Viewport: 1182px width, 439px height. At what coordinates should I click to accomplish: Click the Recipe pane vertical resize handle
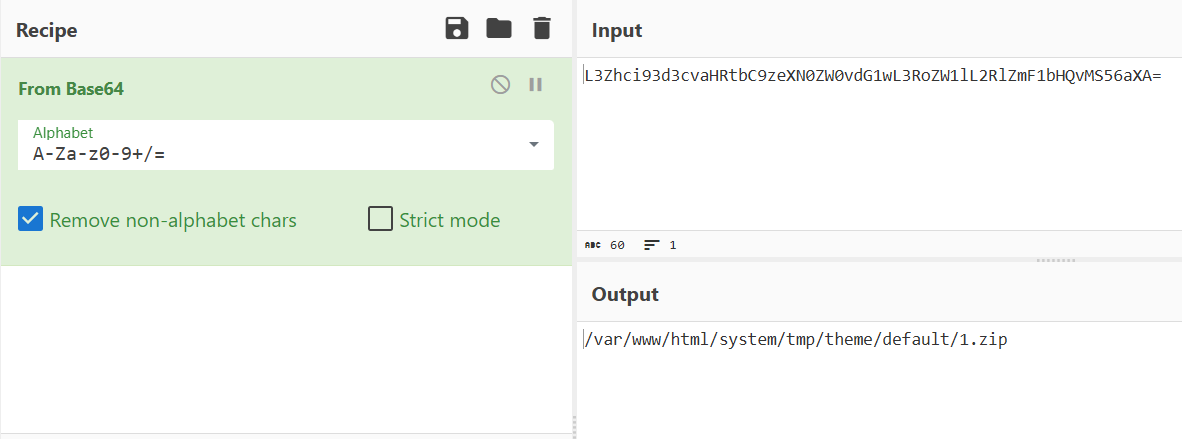point(574,424)
